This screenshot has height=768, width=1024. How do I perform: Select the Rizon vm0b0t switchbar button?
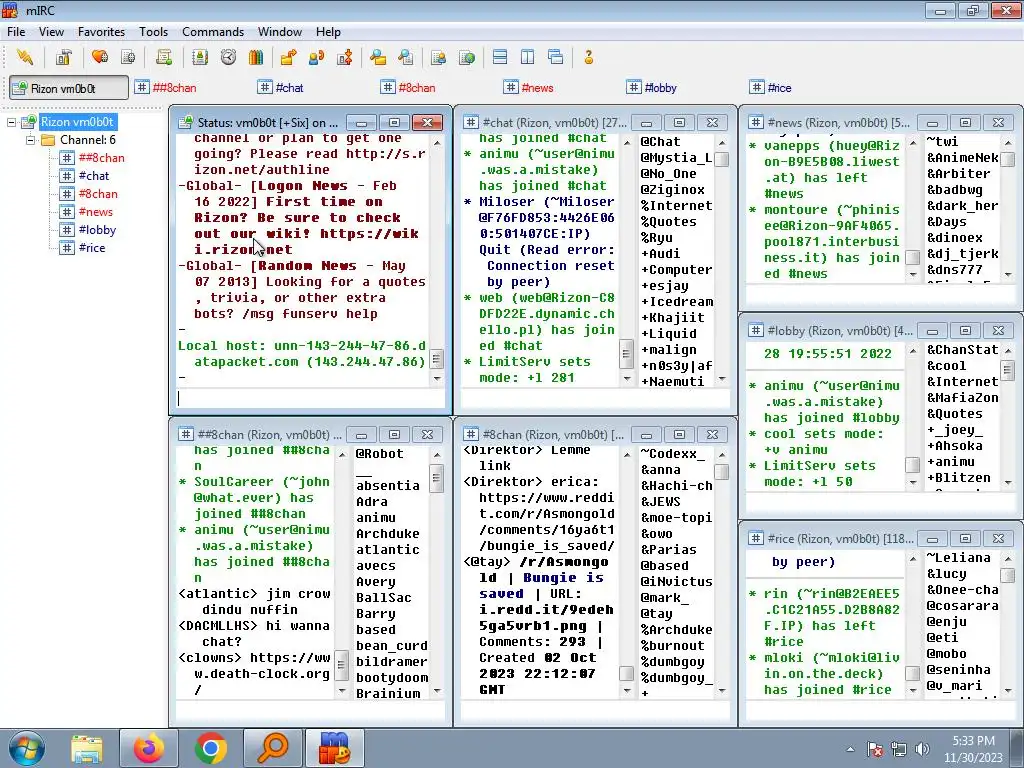tap(69, 88)
